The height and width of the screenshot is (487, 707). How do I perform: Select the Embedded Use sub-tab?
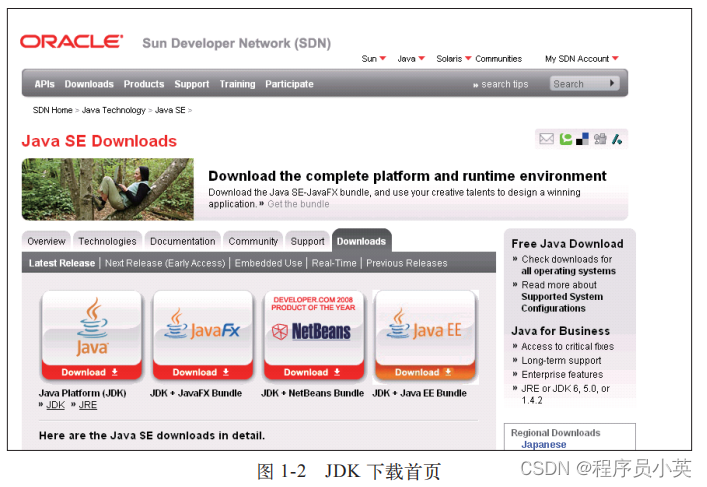tap(268, 263)
